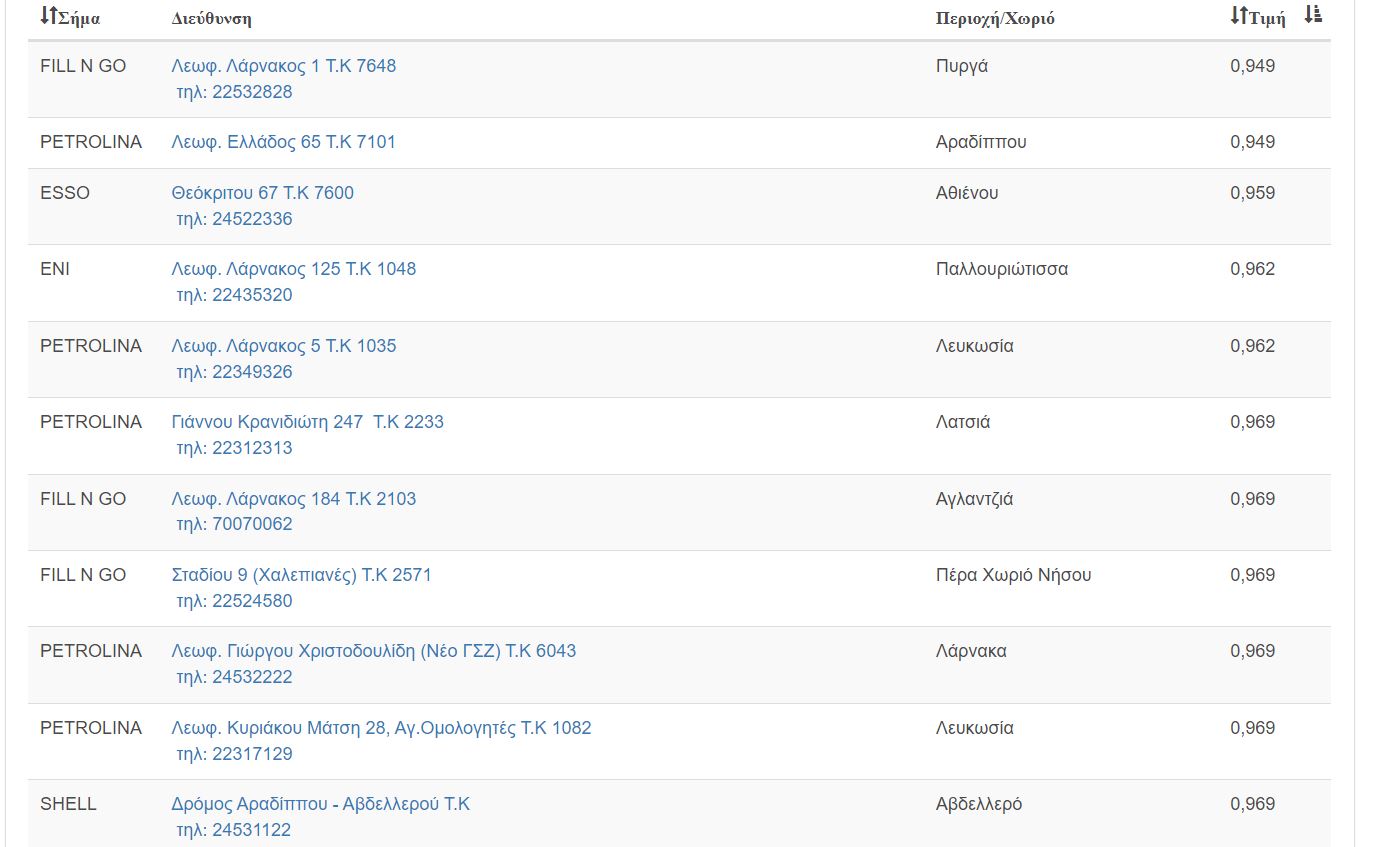Open Λεωφ. Λάρνακος 1 Τ.Κ 7648 address link
1395x847 pixels.
coord(284,66)
